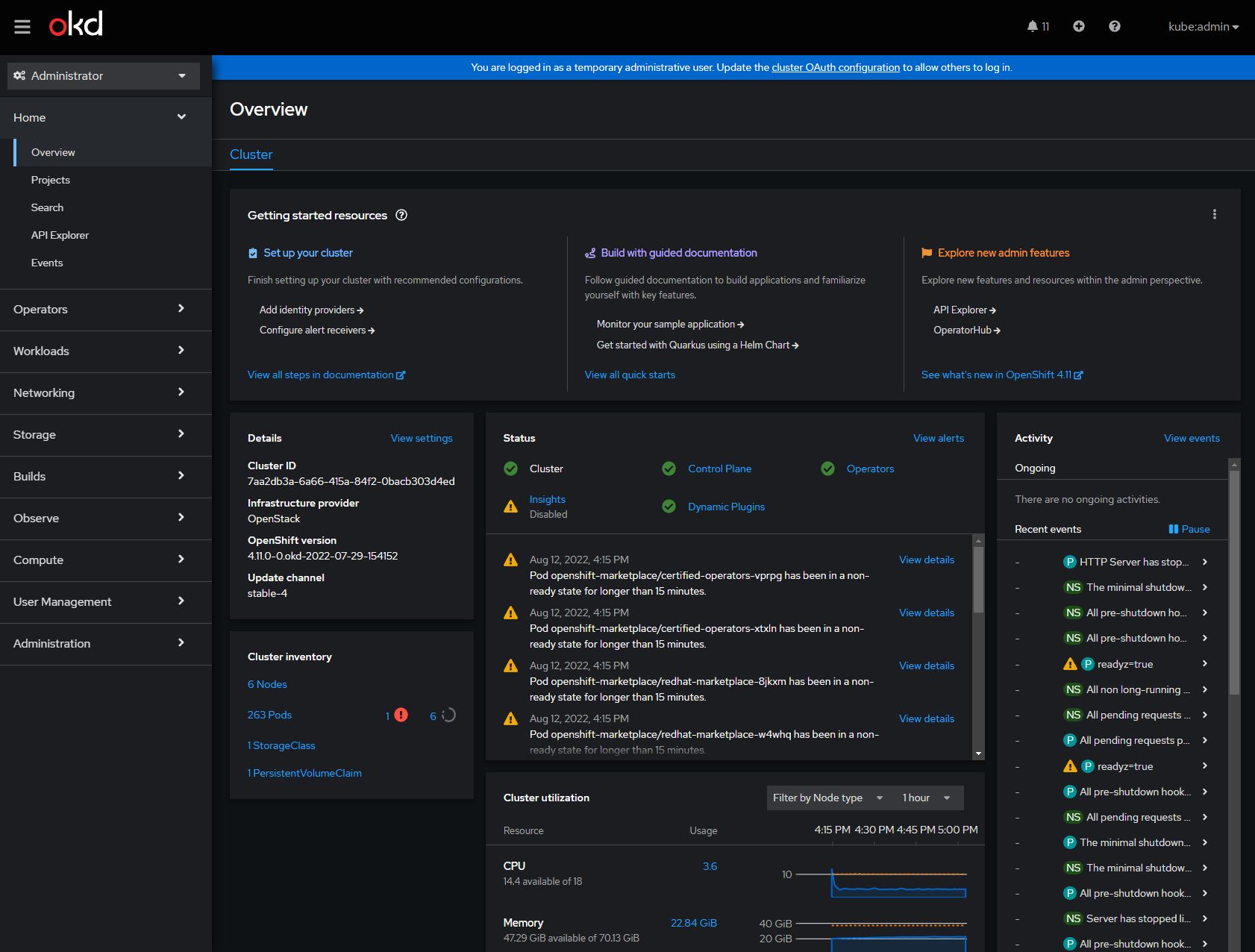Click the green checkmark beside Control Plane
Image resolution: width=1255 pixels, height=952 pixels.
coord(669,469)
